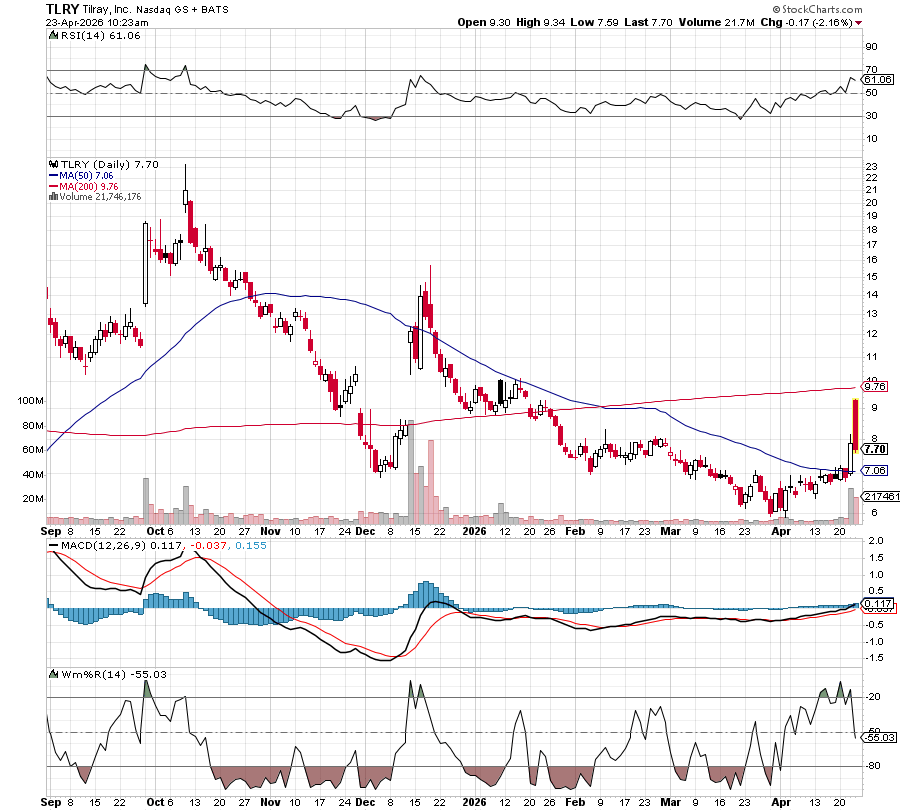Click the -55.03 Williams %R value tag
This screenshot has width=900, height=811.
(x=876, y=737)
